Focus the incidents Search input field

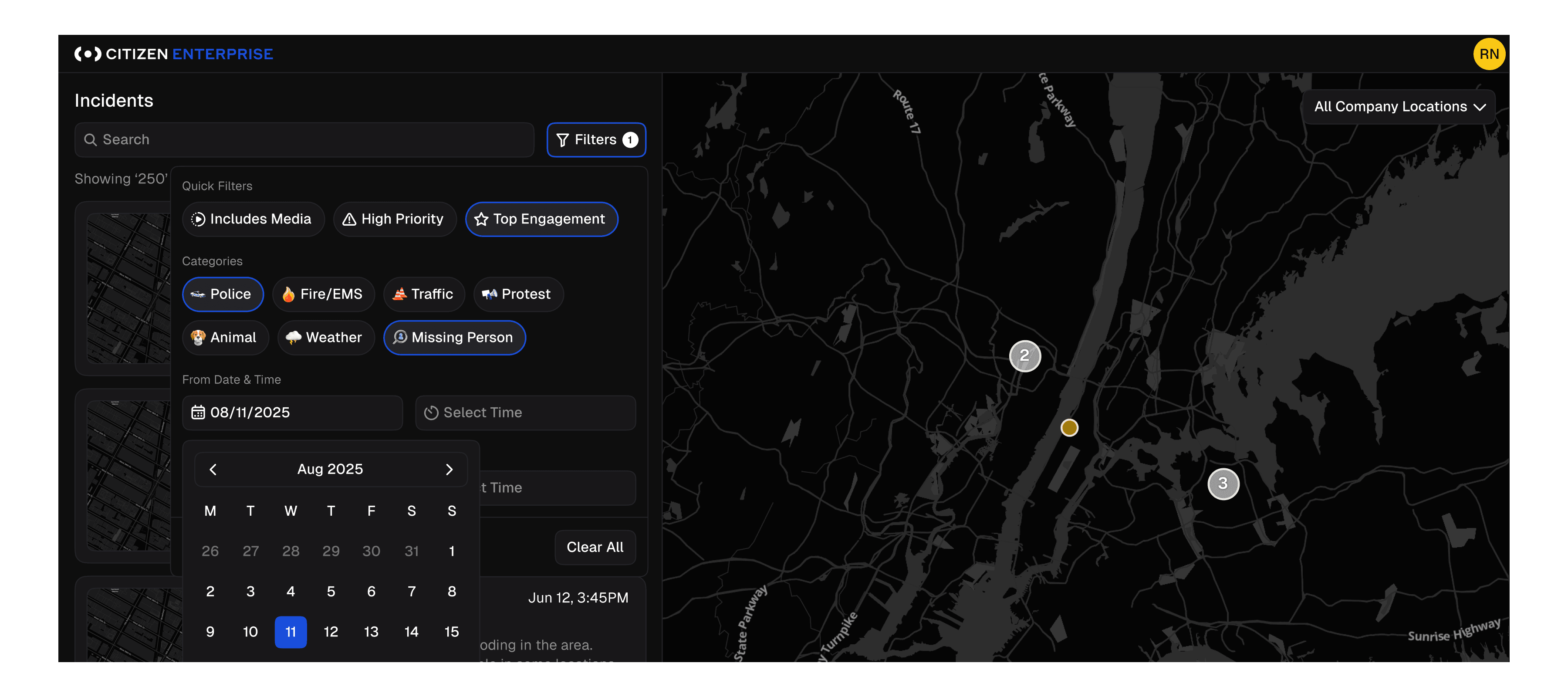[304, 140]
